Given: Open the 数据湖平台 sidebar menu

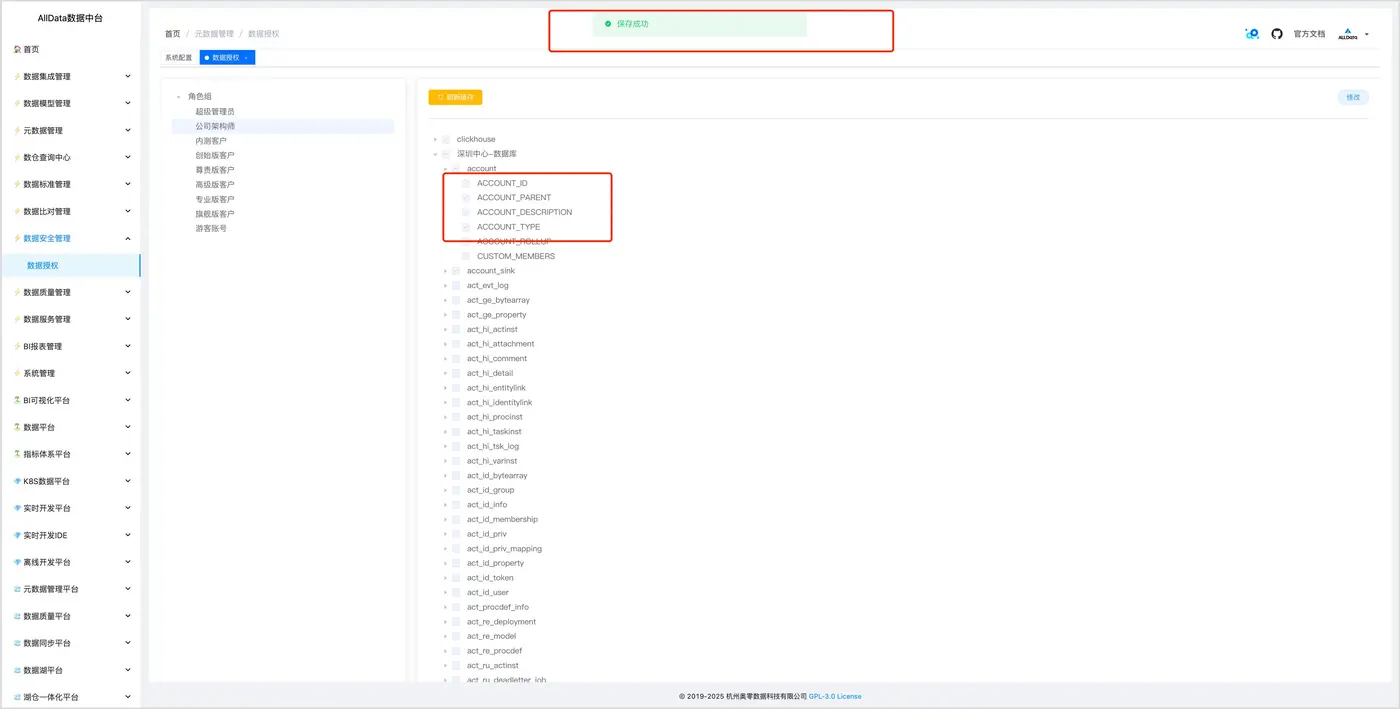Looking at the screenshot, I should [70, 670].
